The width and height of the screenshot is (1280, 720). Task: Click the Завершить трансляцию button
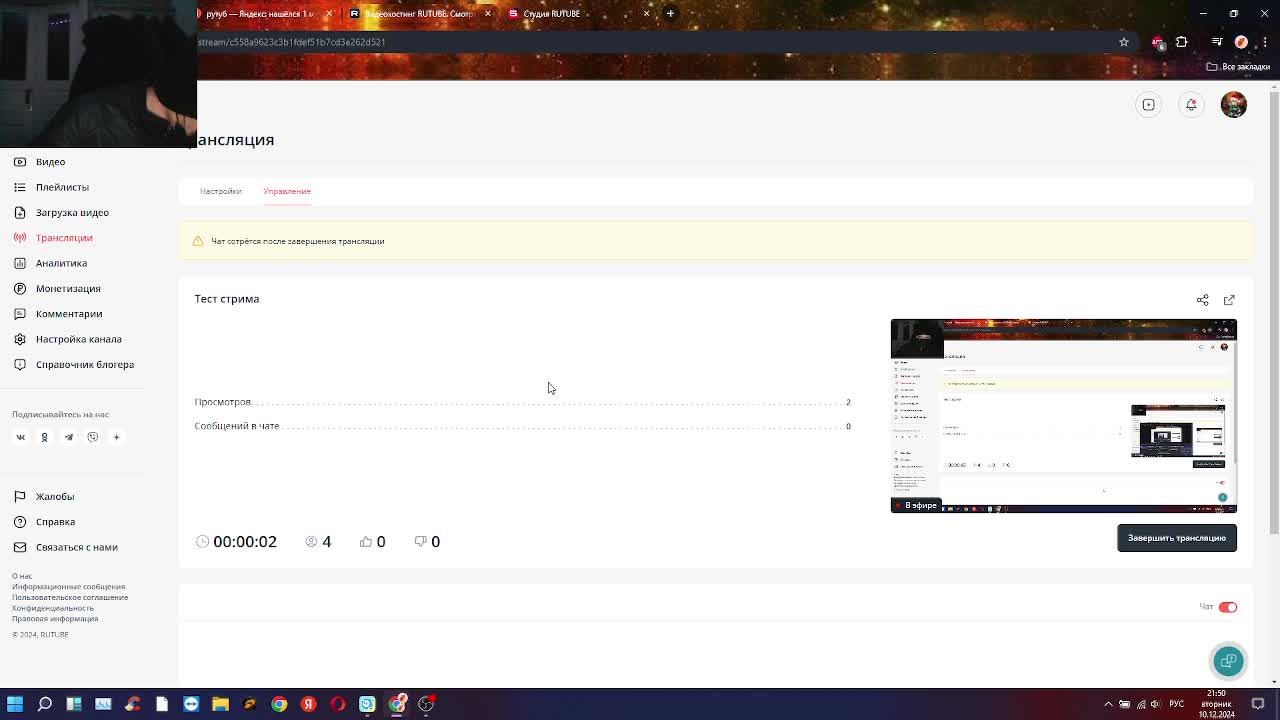[x=1177, y=538]
